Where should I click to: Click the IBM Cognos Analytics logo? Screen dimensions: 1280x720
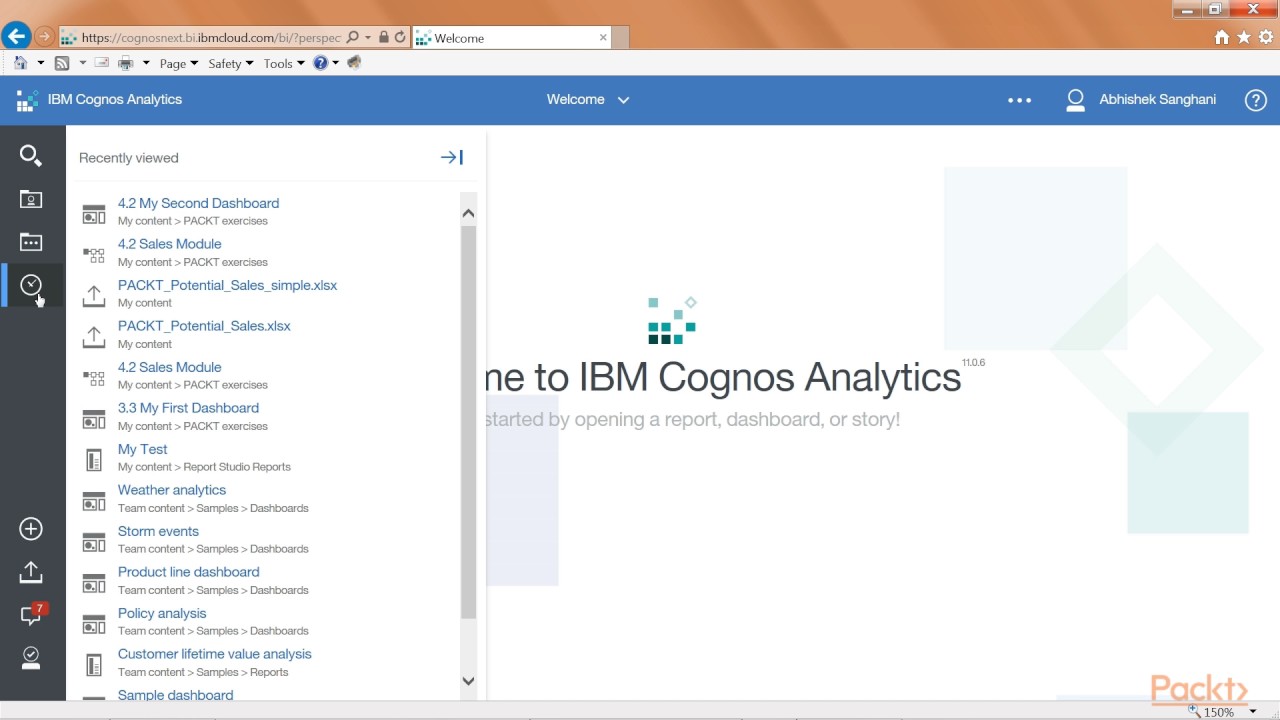coord(27,100)
